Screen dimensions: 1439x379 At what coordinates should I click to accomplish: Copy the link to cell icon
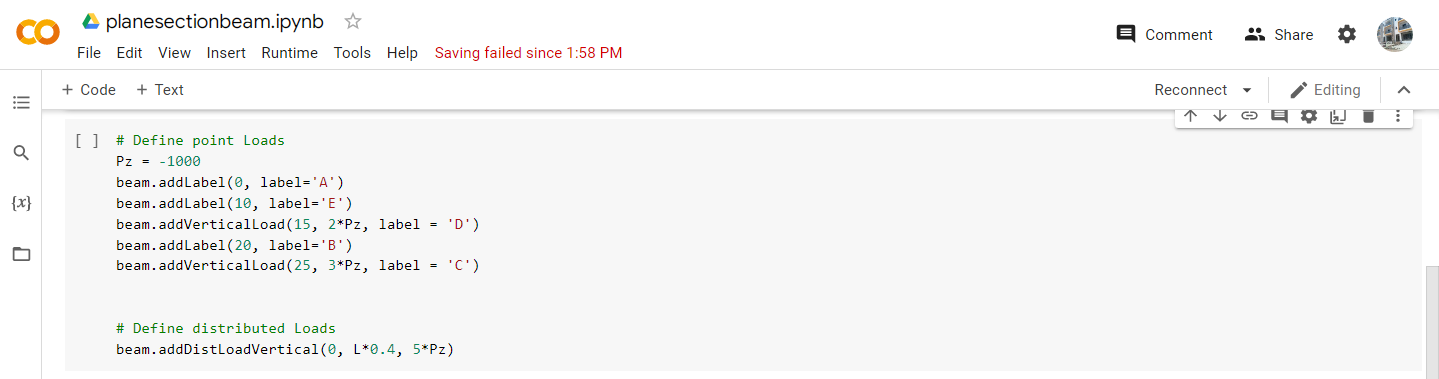tap(1249, 116)
